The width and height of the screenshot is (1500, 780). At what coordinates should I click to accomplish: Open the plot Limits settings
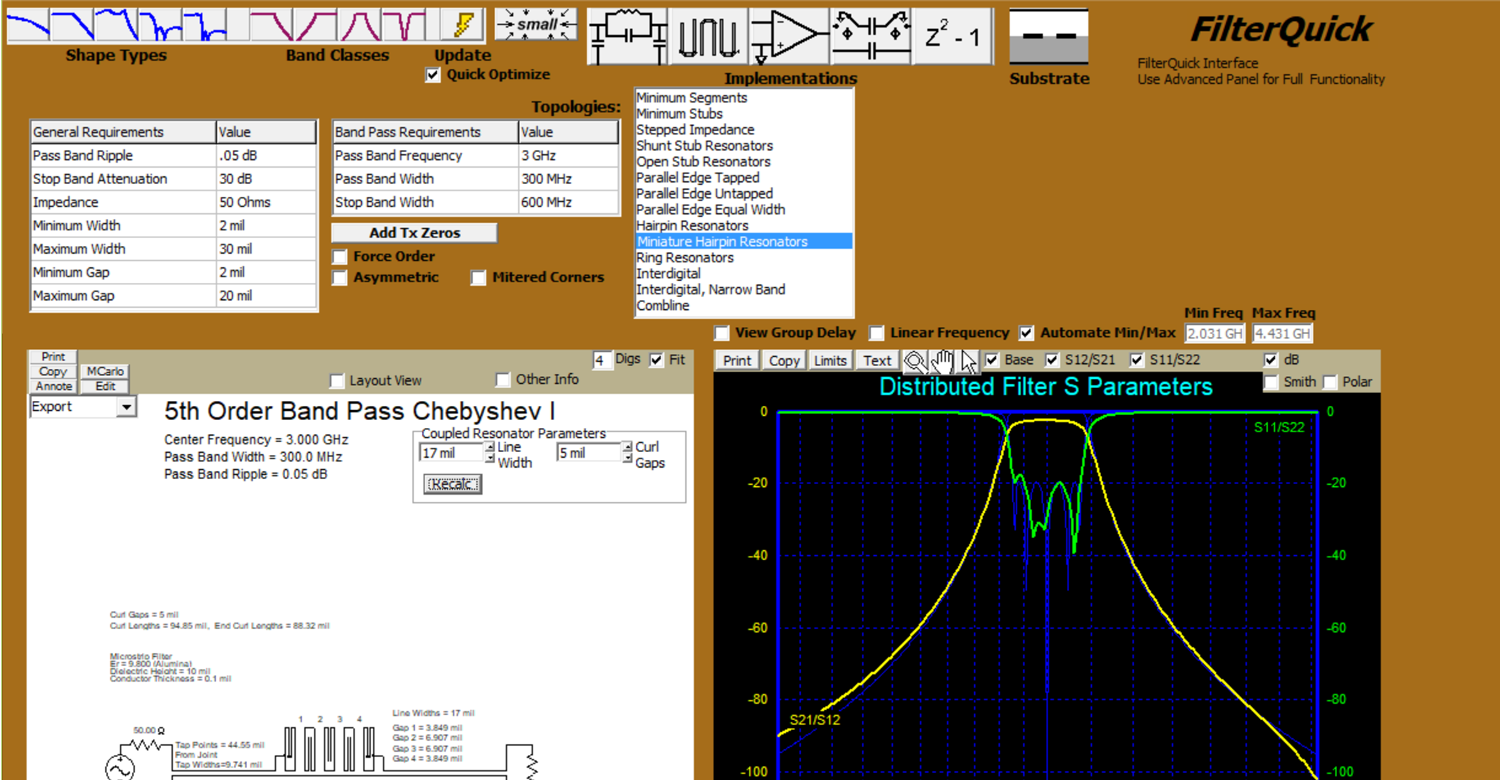coord(830,360)
